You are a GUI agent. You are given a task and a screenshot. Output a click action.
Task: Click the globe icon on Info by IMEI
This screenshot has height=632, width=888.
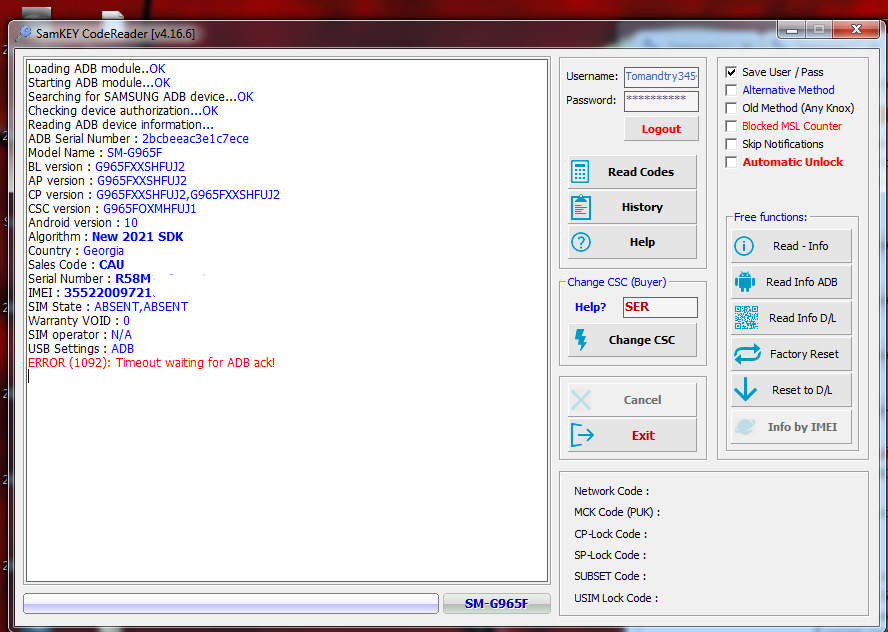[x=745, y=427]
